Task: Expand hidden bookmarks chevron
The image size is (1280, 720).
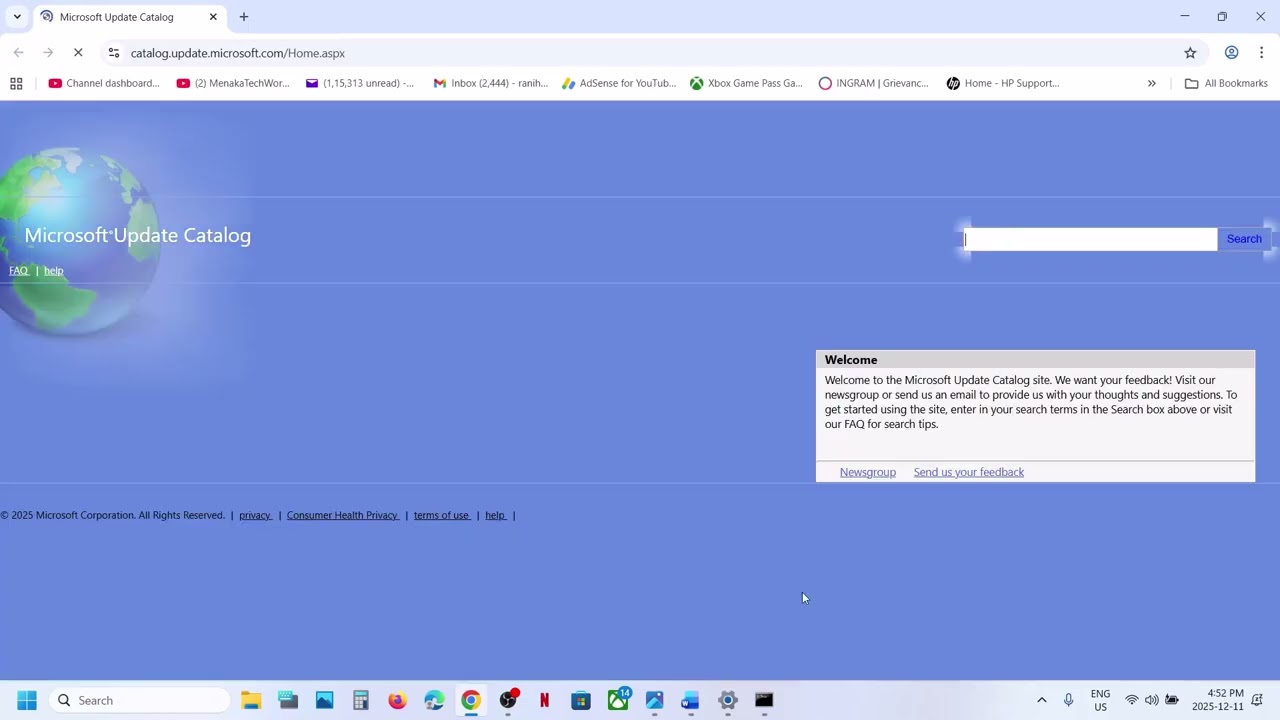Action: click(x=1152, y=83)
